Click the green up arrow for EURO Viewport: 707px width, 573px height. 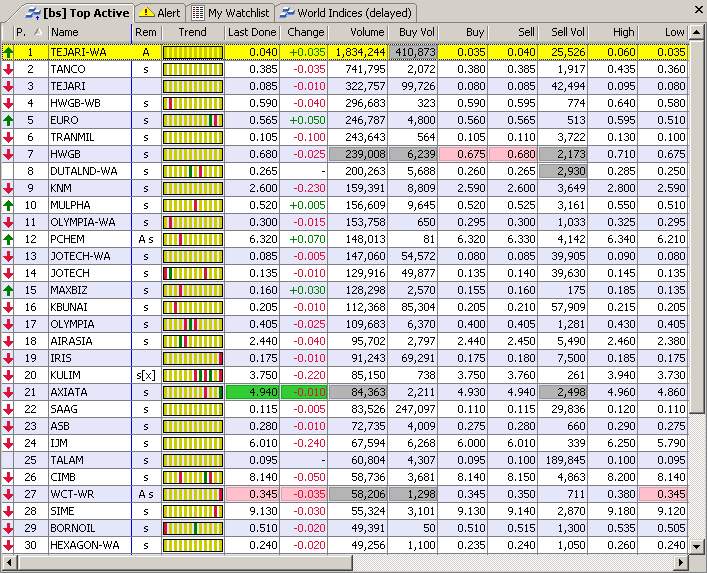pos(8,120)
